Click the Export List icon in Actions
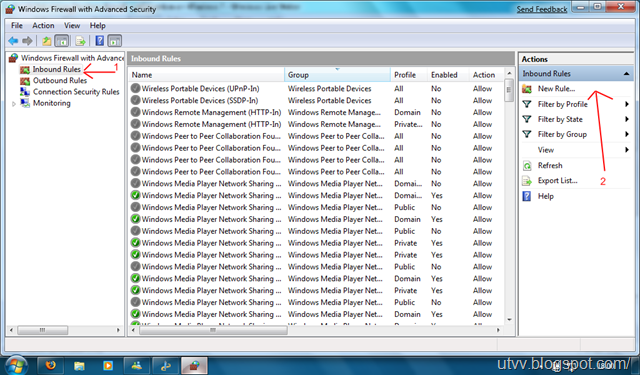Screen dimensions: 640x375 pyautogui.click(x=527, y=181)
